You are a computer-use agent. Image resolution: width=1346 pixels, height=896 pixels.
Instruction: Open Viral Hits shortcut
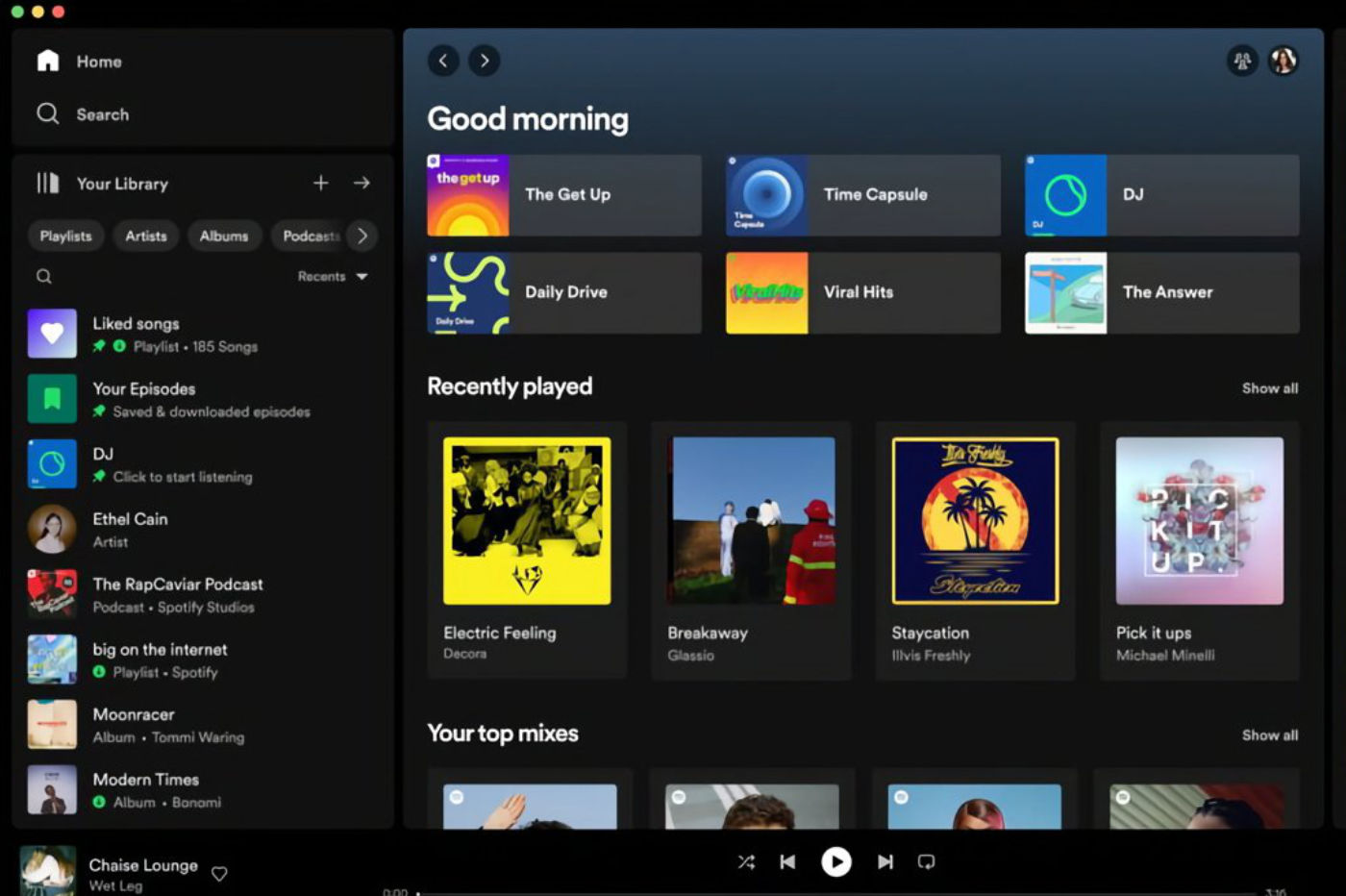click(x=863, y=293)
